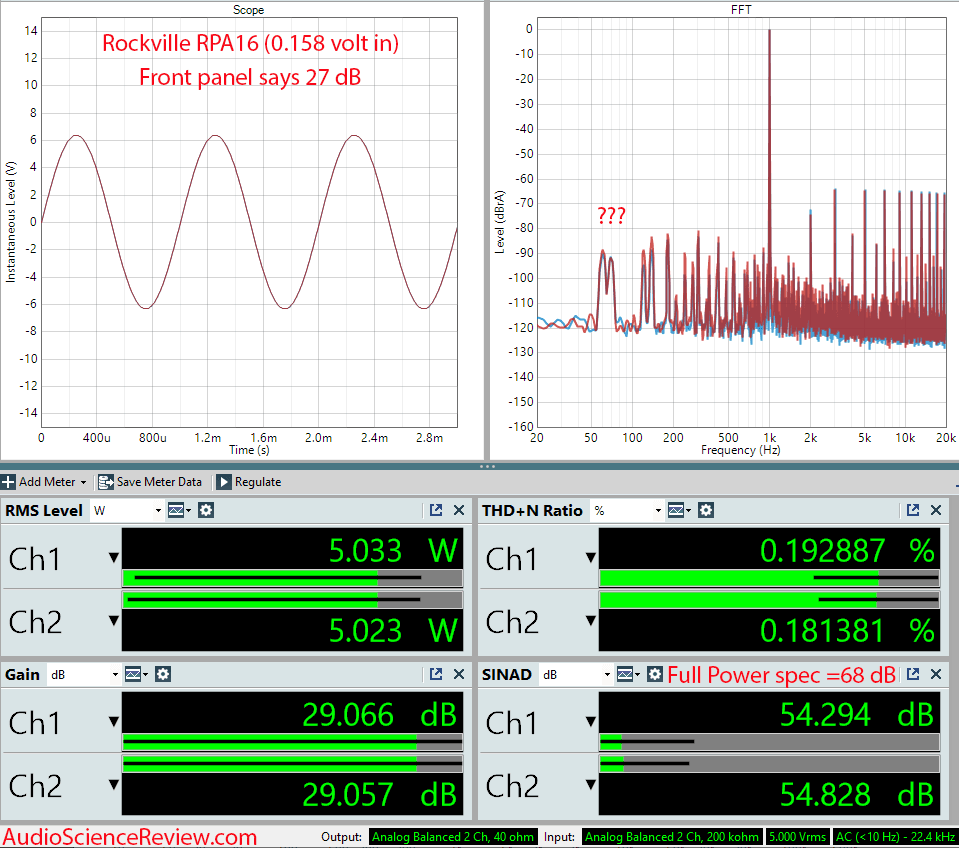Screen dimensions: 959x848
Task: Open SINAD unit dropdown showing dB
Action: 576,674
